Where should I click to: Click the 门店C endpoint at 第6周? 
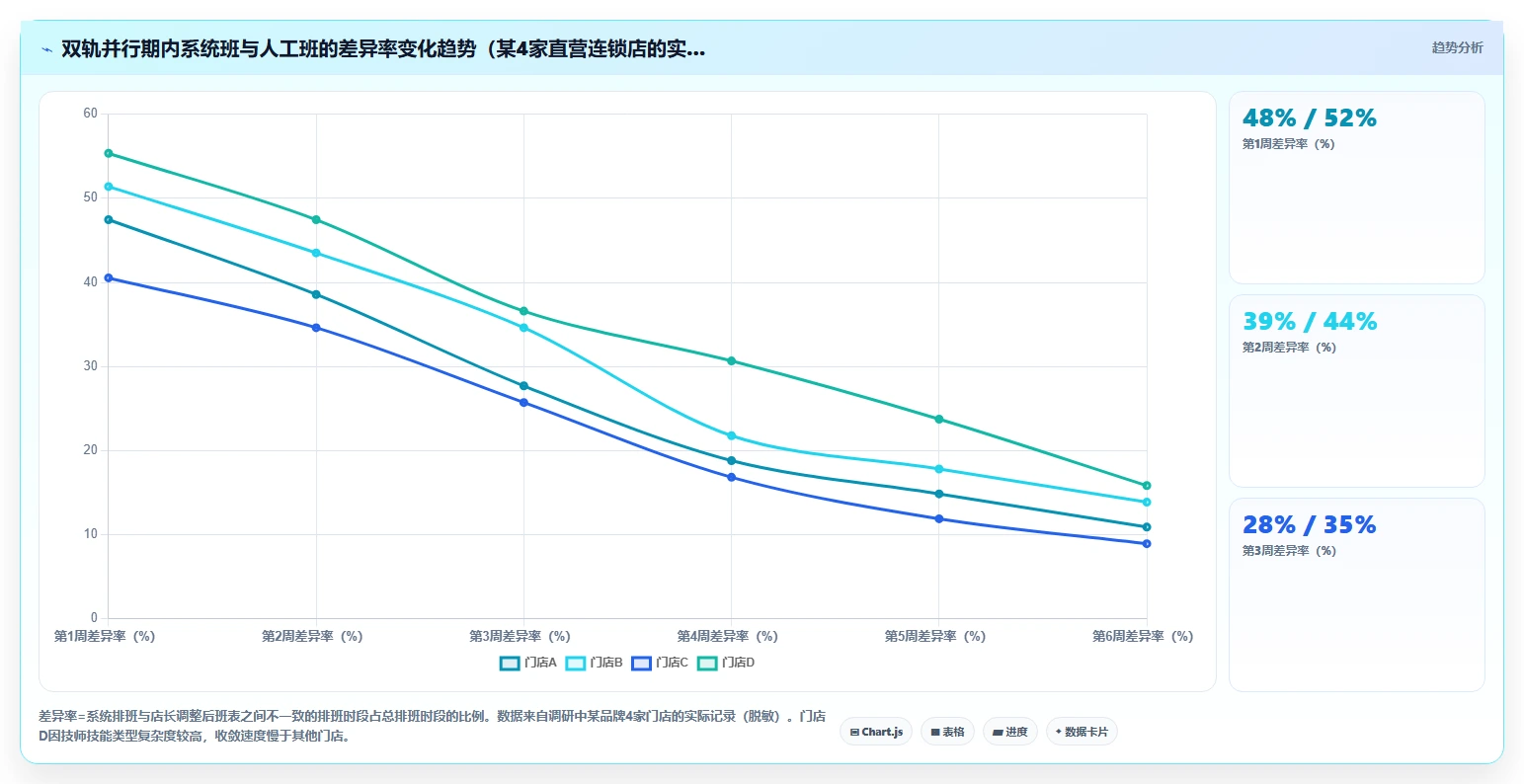pyautogui.click(x=1147, y=544)
